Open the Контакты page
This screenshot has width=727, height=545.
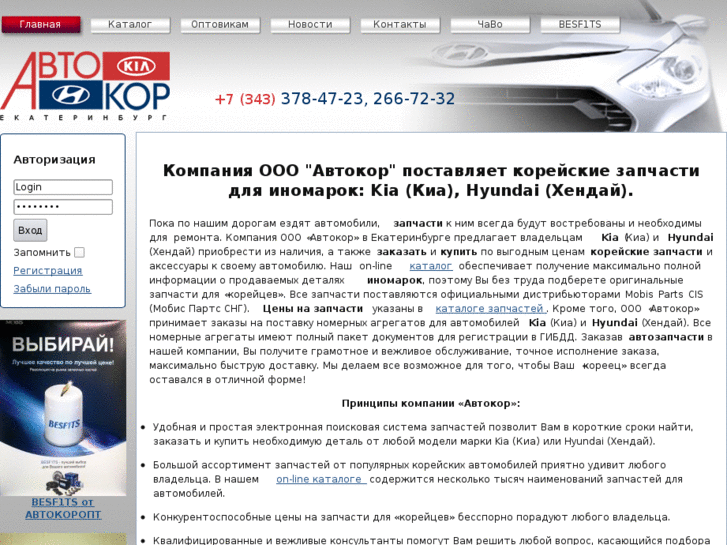pos(400,25)
